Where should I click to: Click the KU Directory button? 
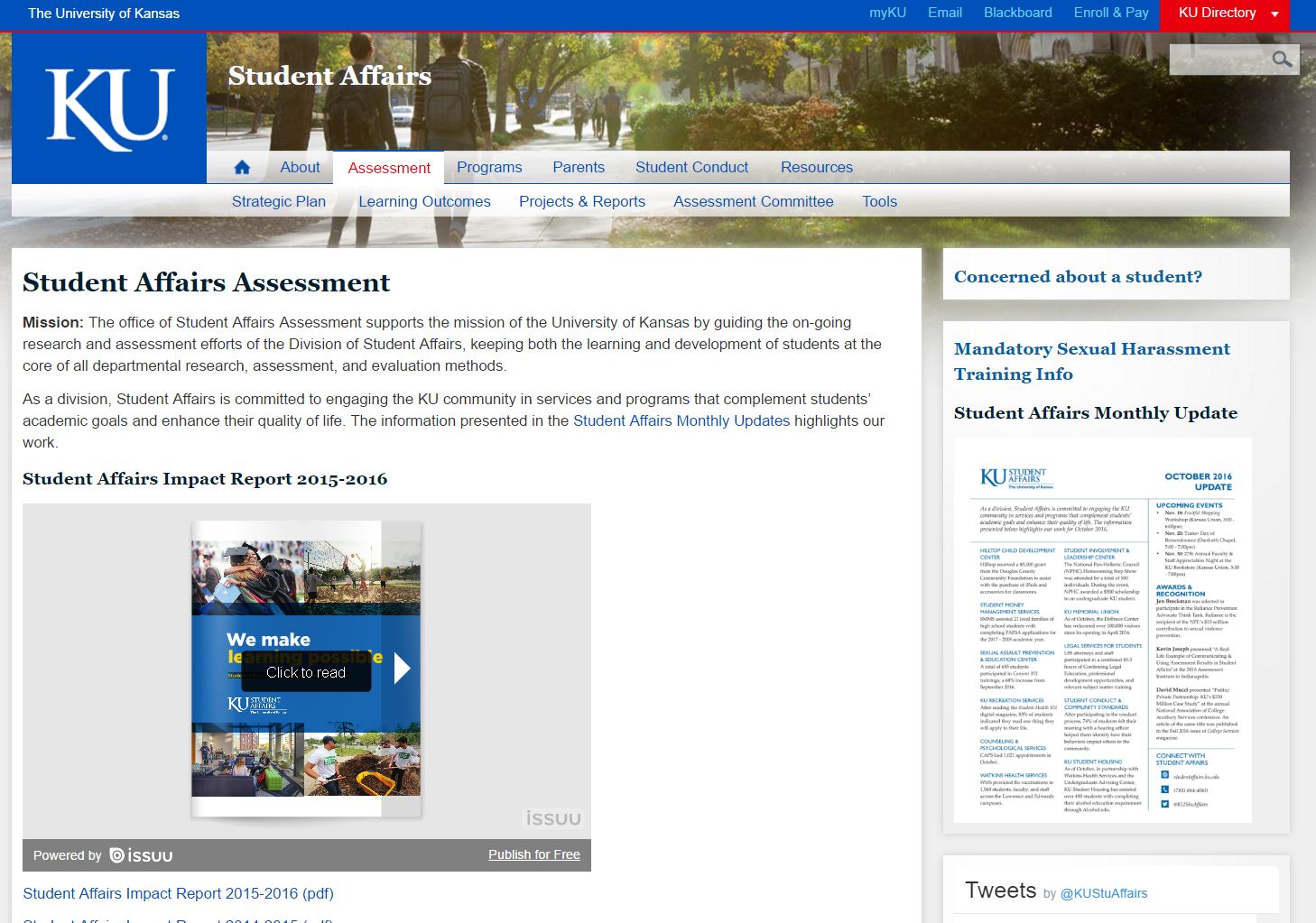pyautogui.click(x=1225, y=14)
